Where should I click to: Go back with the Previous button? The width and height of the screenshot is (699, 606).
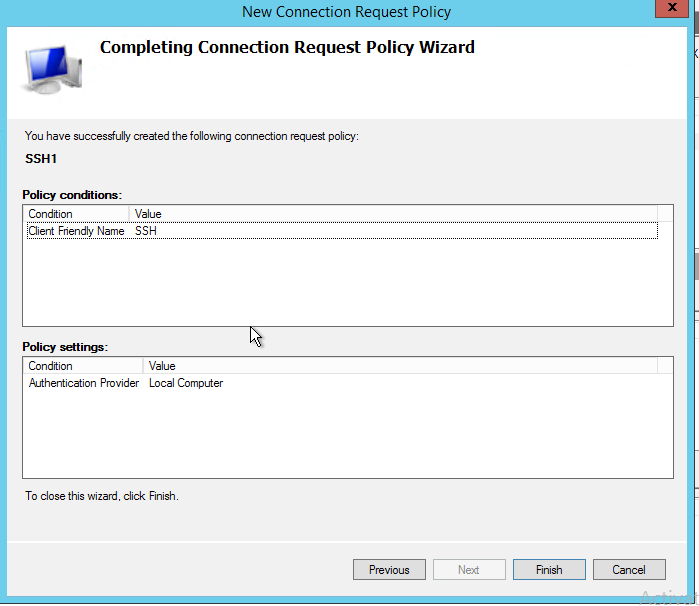pos(389,569)
